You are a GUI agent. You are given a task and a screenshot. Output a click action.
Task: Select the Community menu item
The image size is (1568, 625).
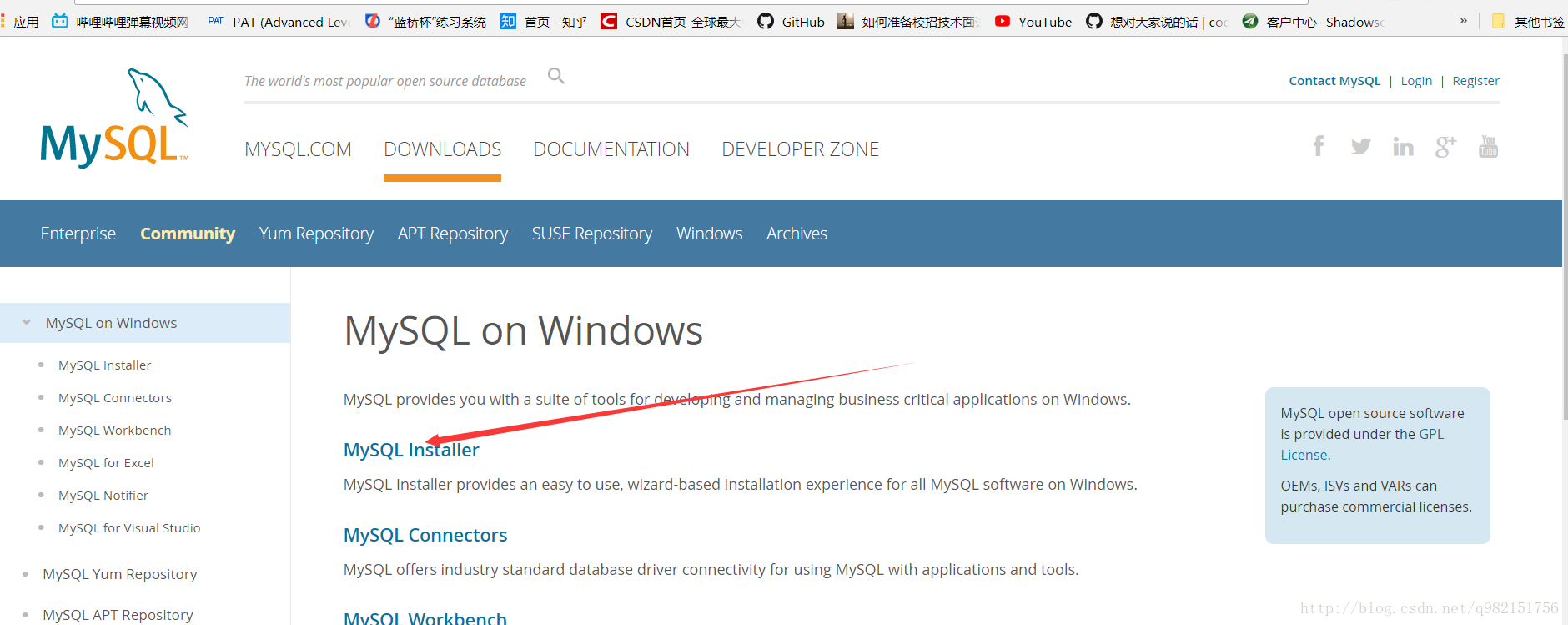click(188, 234)
